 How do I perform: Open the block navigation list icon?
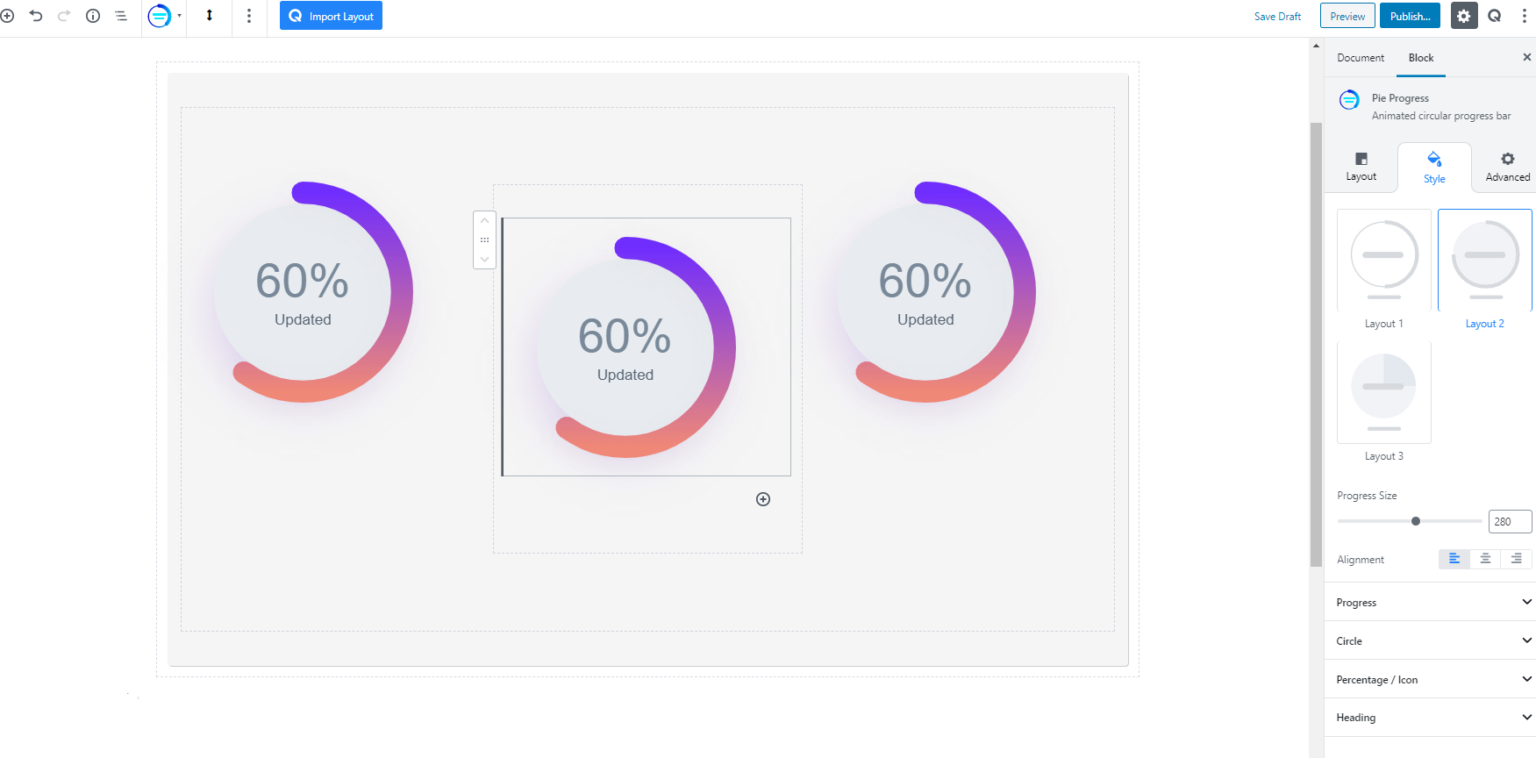[x=121, y=16]
